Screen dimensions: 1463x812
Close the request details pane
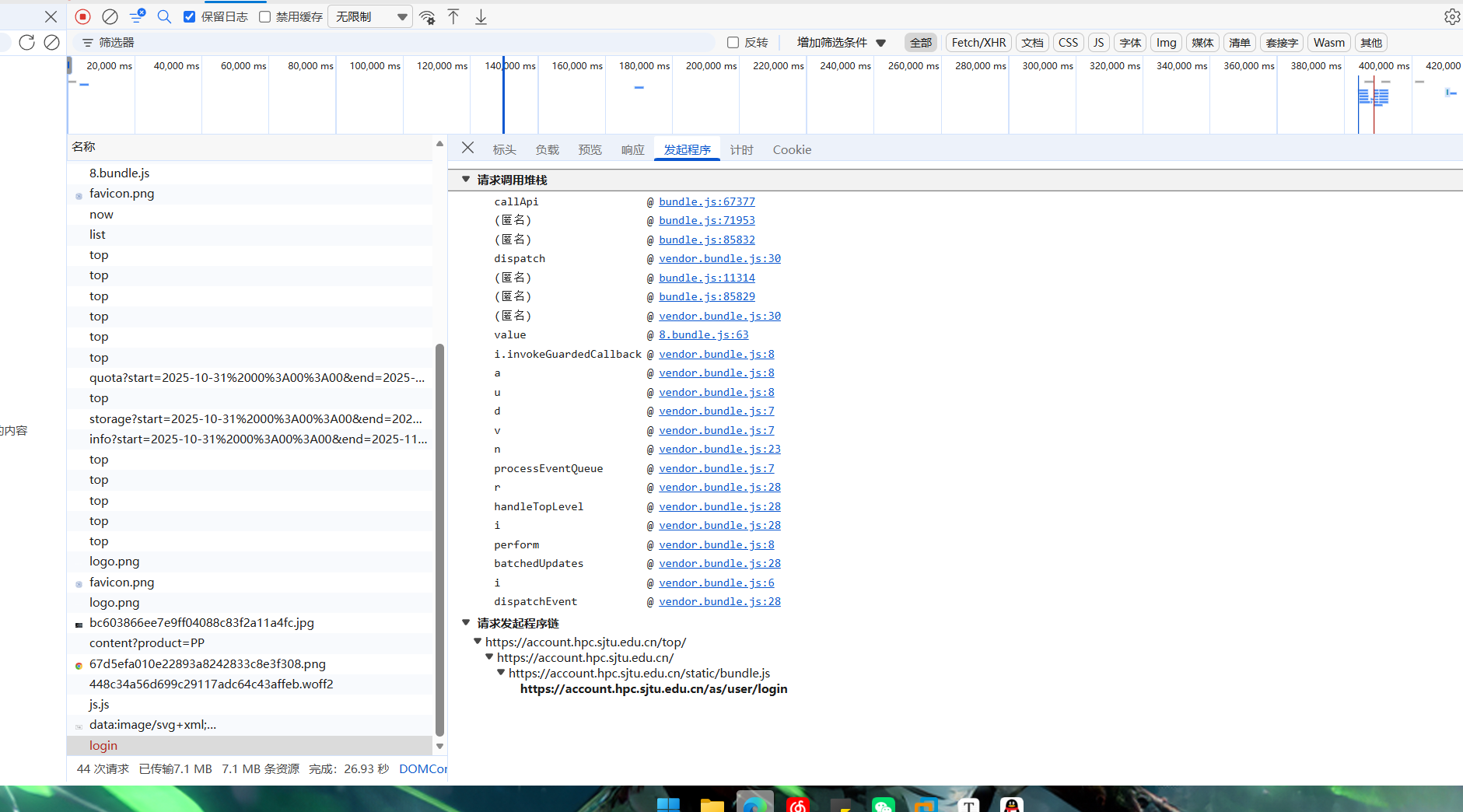point(467,148)
